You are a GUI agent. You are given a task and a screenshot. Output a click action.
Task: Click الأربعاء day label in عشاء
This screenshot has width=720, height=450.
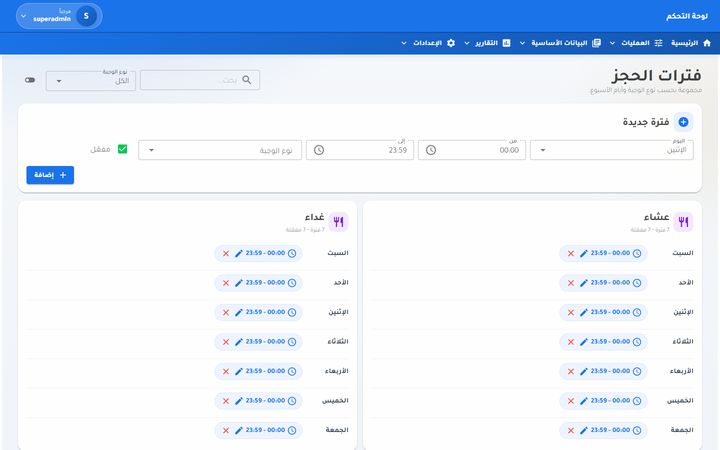coord(681,371)
